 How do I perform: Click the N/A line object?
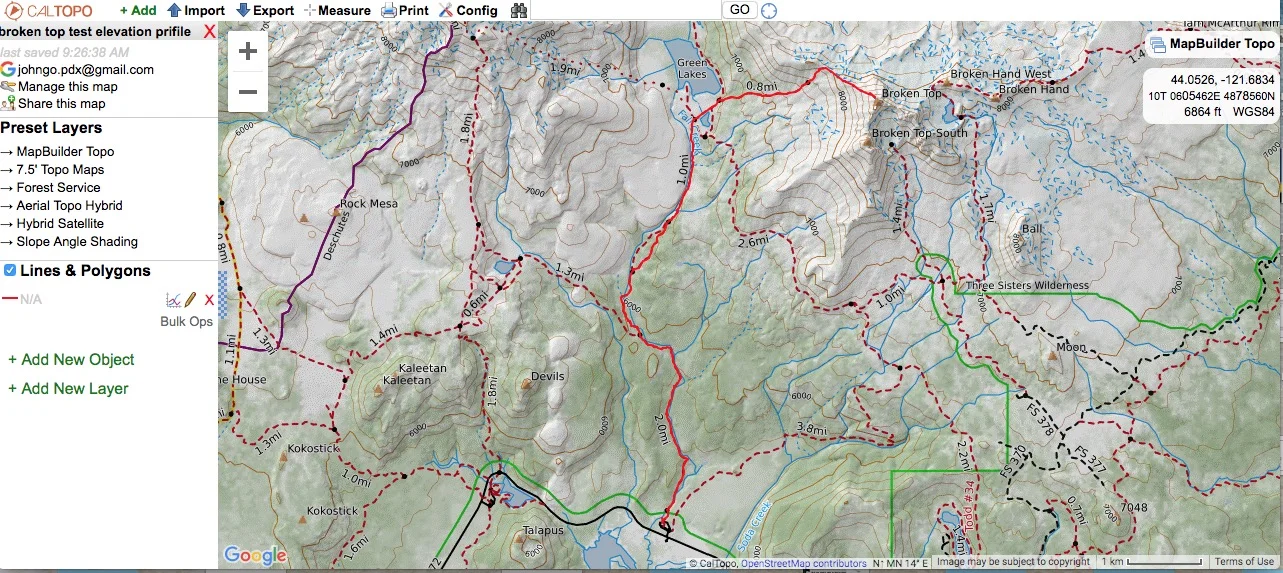point(31,299)
